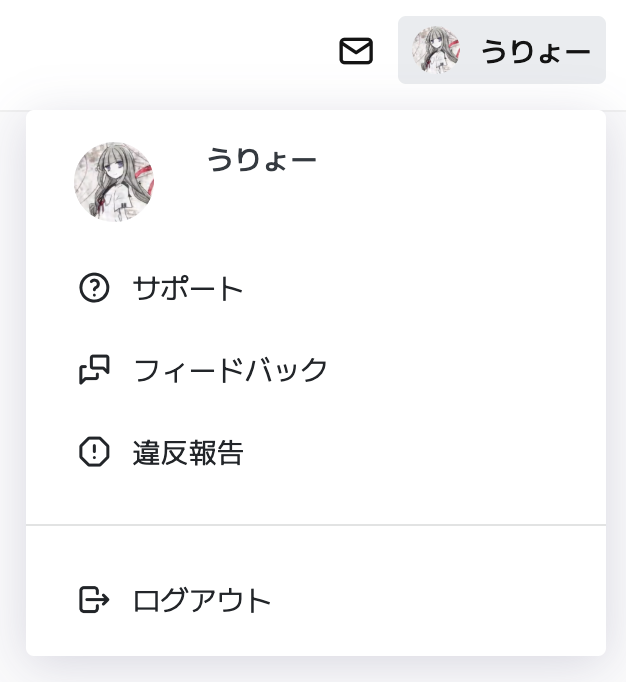Open the mail envelope icon
Viewport: 626px width, 682px height.
tap(356, 51)
